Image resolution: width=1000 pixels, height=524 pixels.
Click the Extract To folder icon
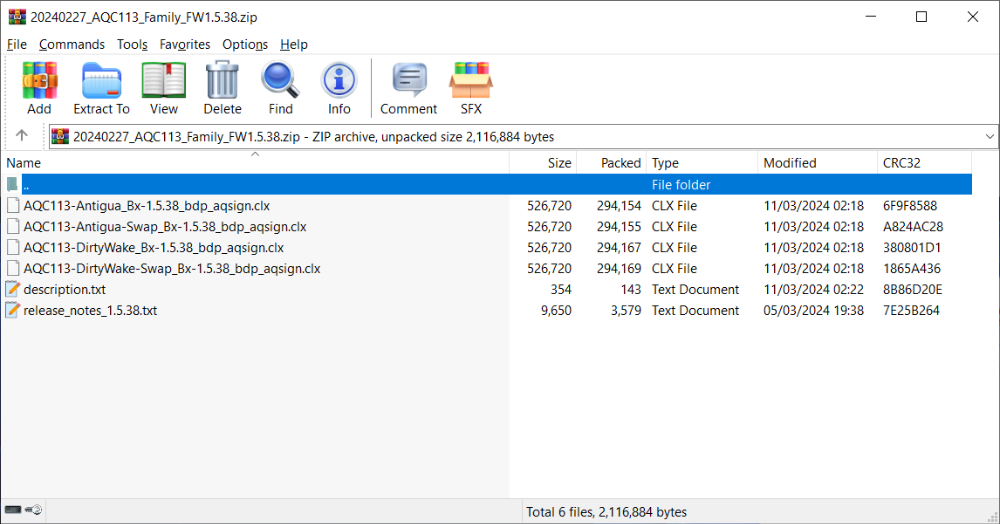[x=101, y=80]
